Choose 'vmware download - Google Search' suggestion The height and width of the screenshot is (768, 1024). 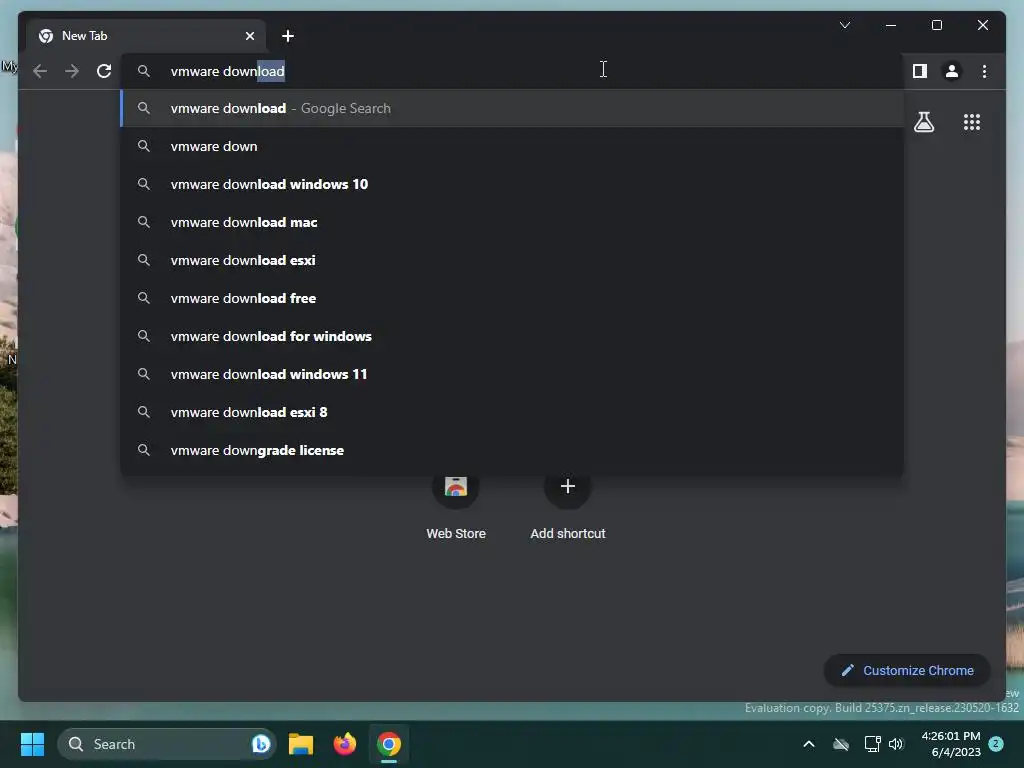(x=513, y=108)
